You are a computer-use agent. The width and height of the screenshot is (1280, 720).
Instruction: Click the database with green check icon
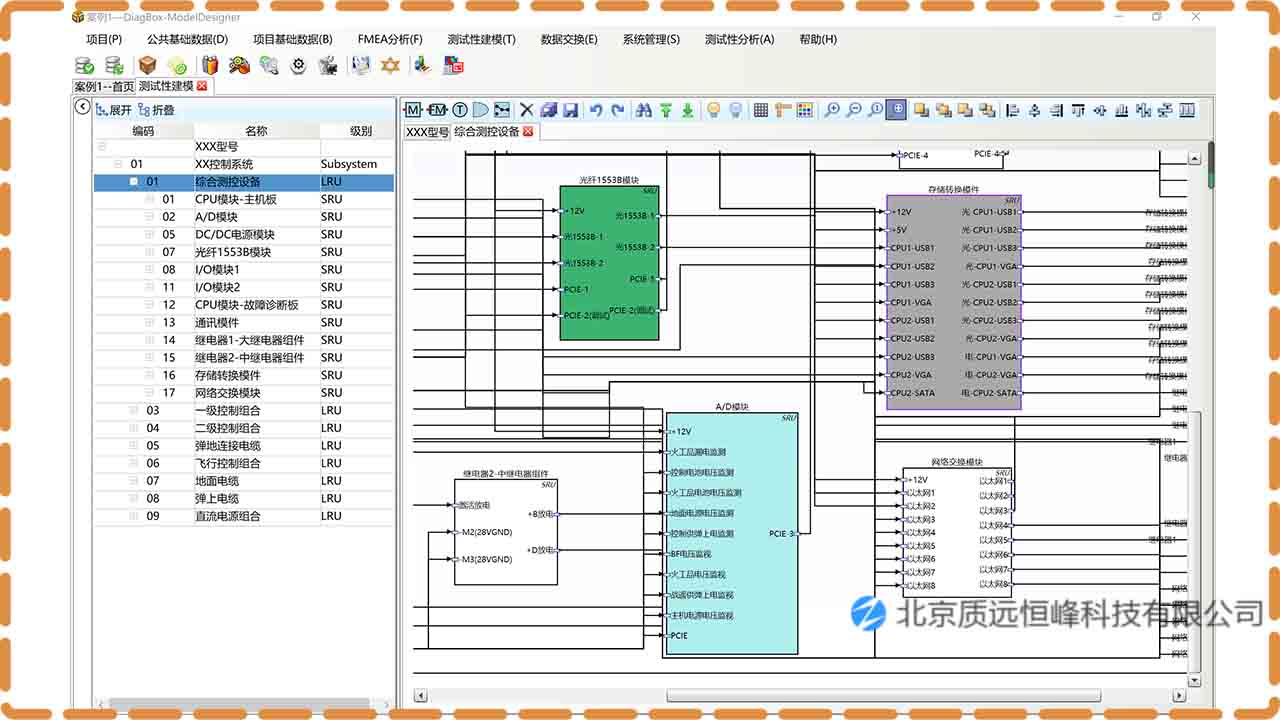[85, 66]
